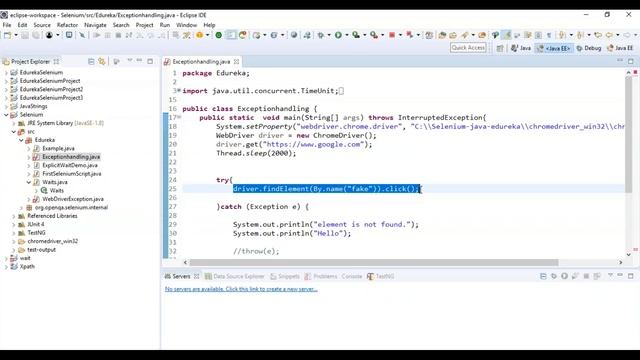Collapse All in Project Explorer toolbar

(x=91, y=62)
